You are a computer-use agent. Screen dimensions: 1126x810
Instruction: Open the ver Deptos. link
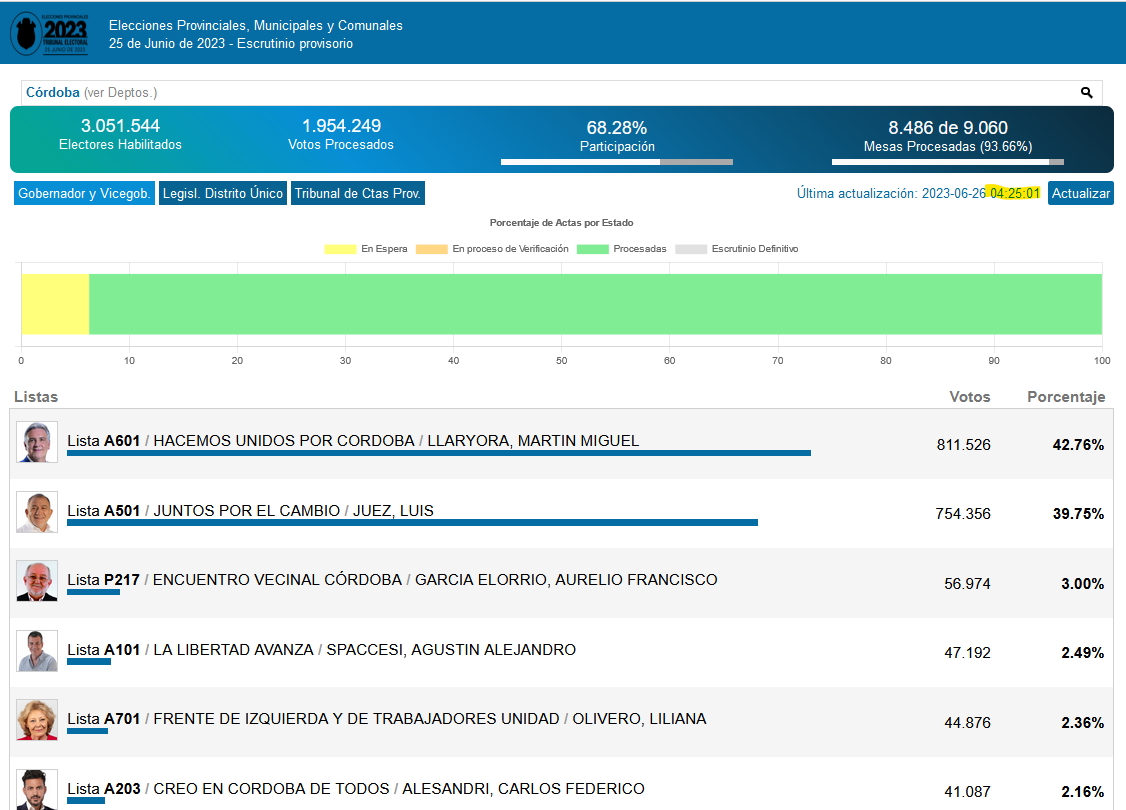pos(120,93)
